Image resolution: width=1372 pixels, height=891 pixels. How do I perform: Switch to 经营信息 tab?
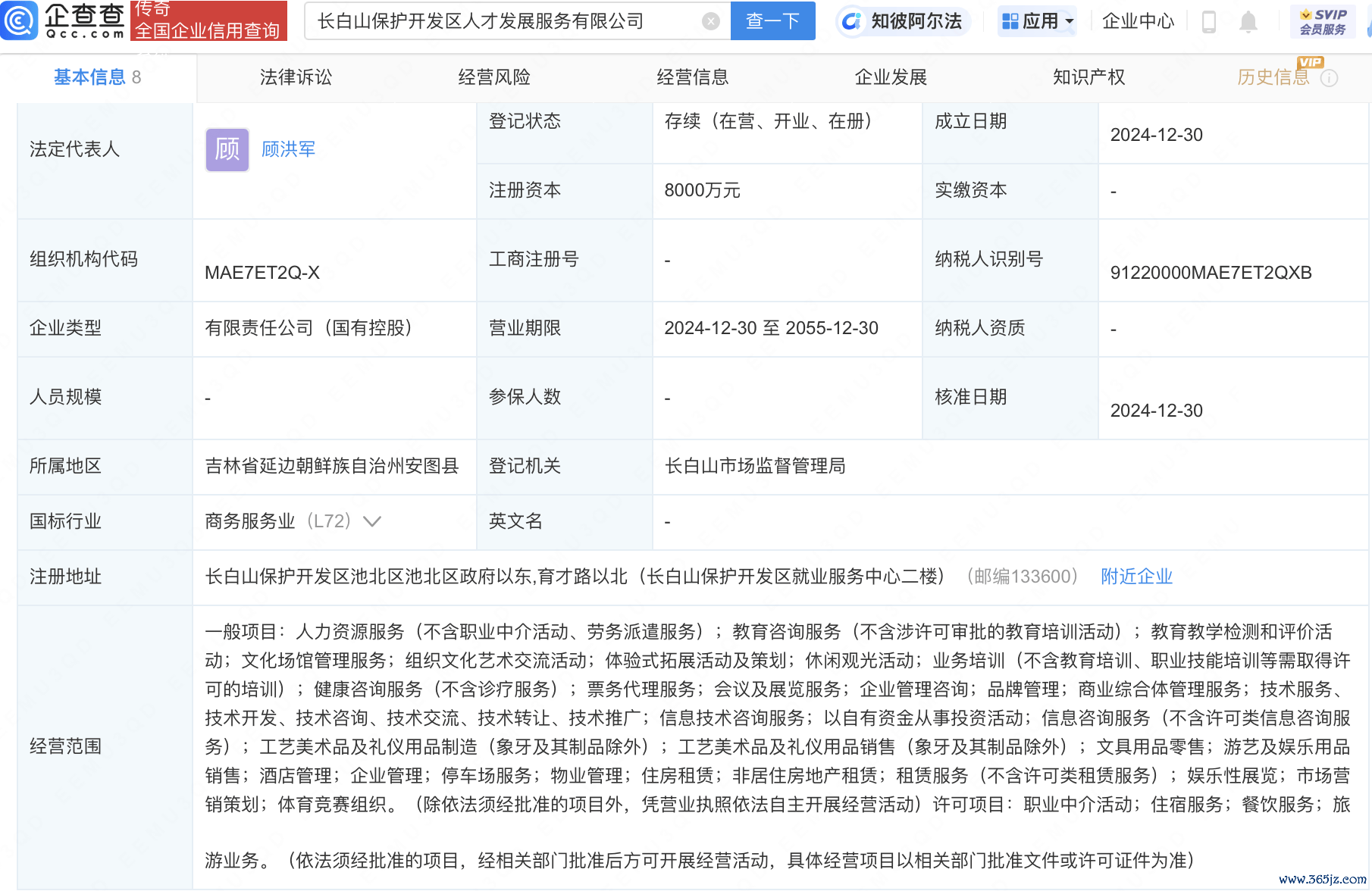pyautogui.click(x=693, y=77)
